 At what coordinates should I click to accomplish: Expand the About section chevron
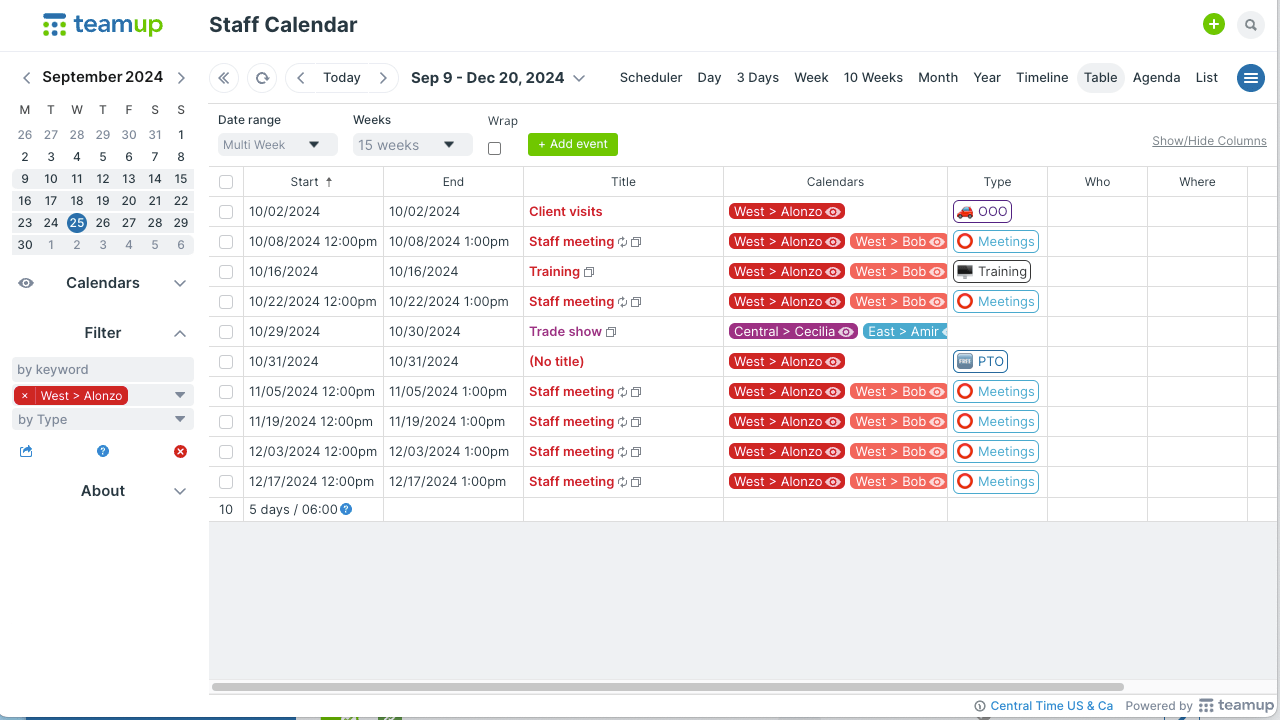tap(180, 491)
